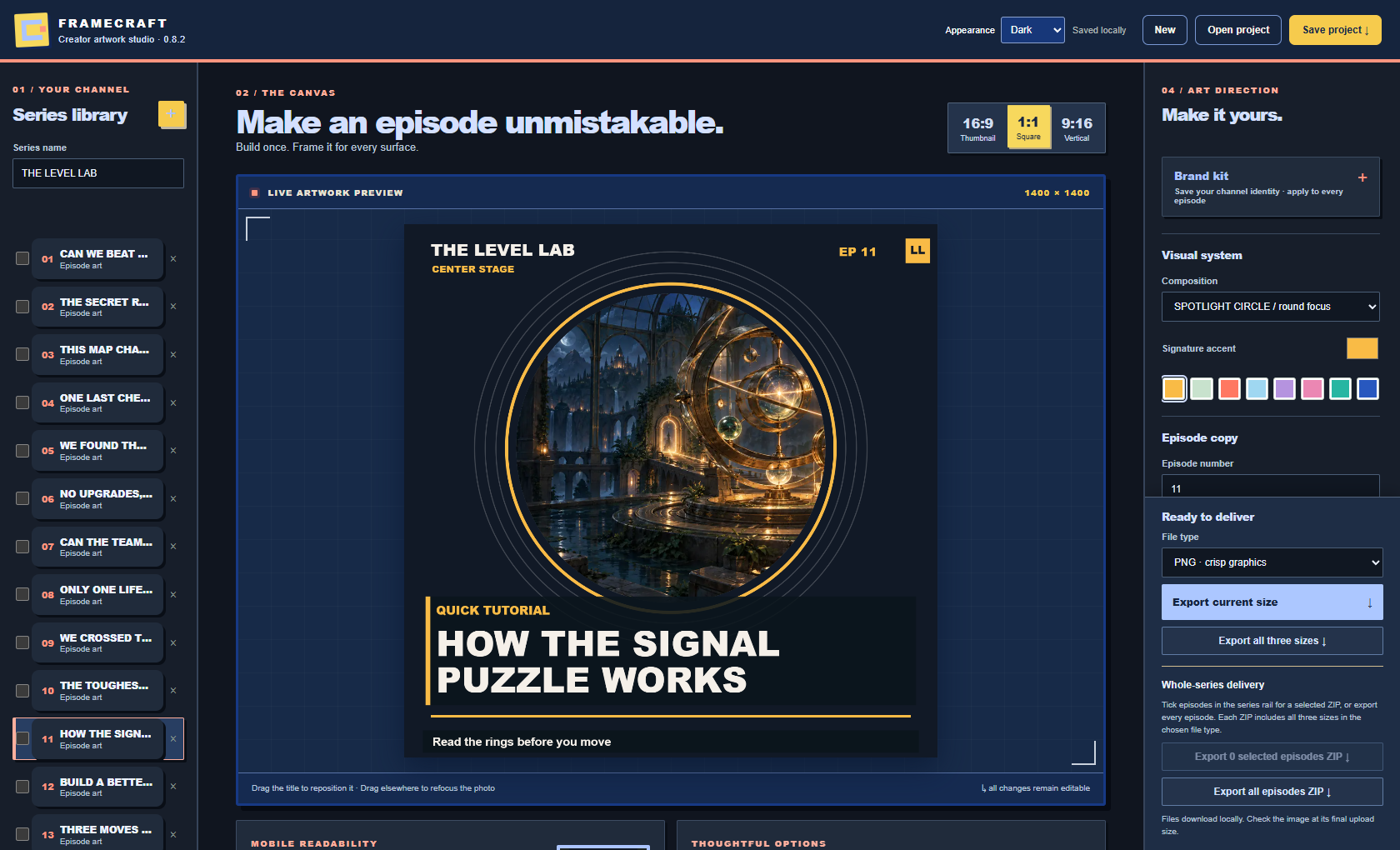
Task: Click Export current size
Action: [1272, 602]
